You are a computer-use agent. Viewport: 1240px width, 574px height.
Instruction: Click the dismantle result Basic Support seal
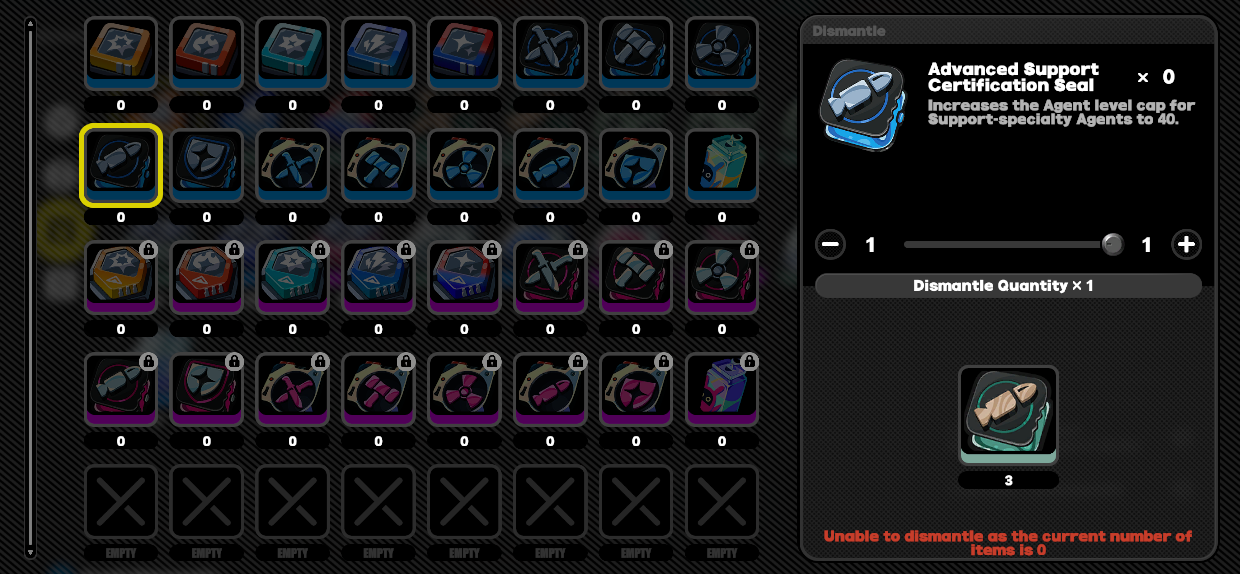click(1008, 415)
